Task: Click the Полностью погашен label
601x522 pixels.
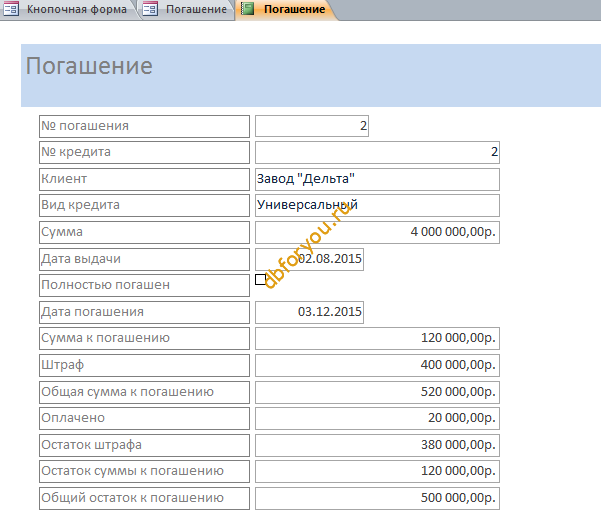Action: click(x=144, y=285)
